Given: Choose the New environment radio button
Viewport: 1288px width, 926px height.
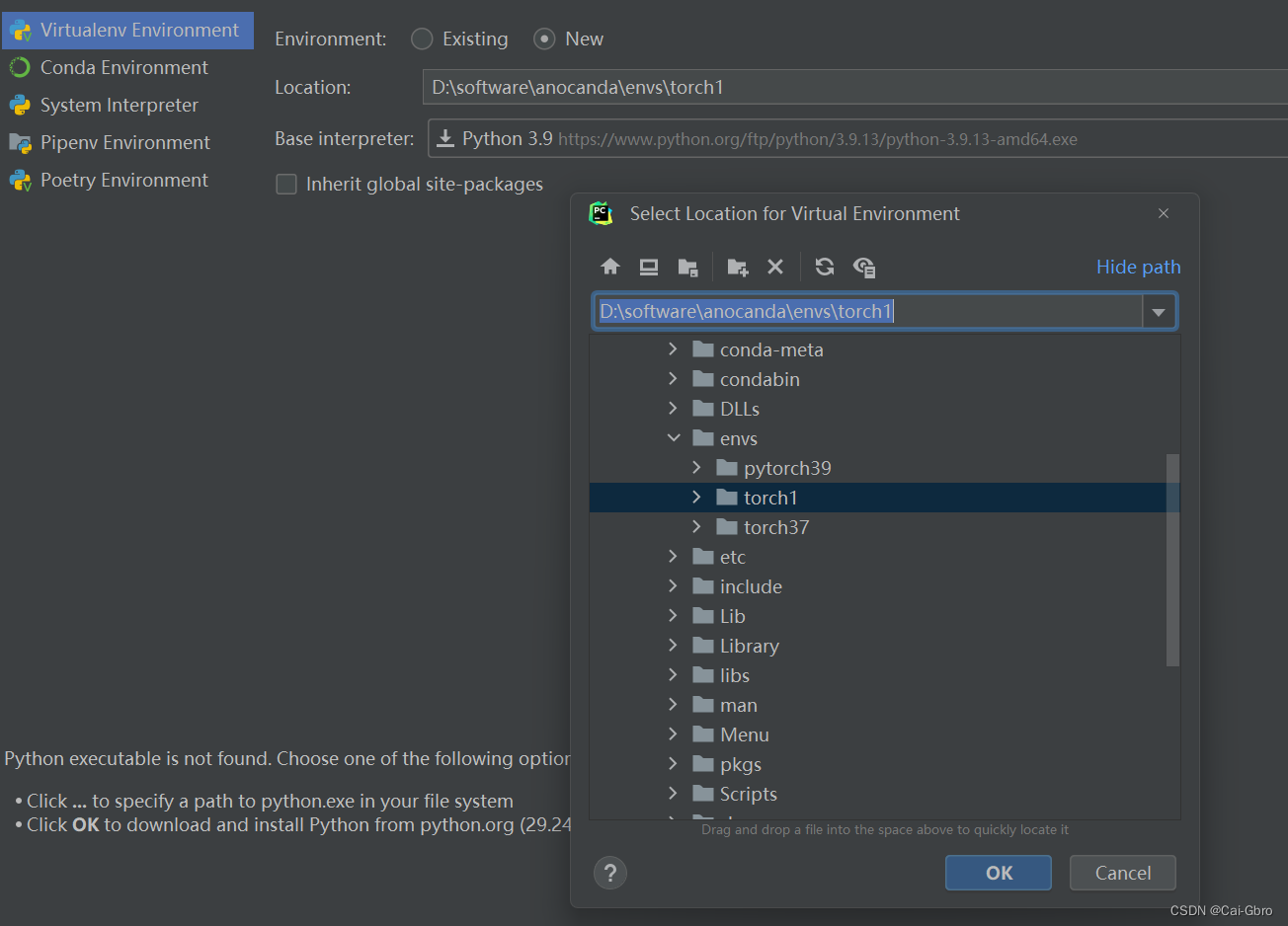Looking at the screenshot, I should [544, 39].
